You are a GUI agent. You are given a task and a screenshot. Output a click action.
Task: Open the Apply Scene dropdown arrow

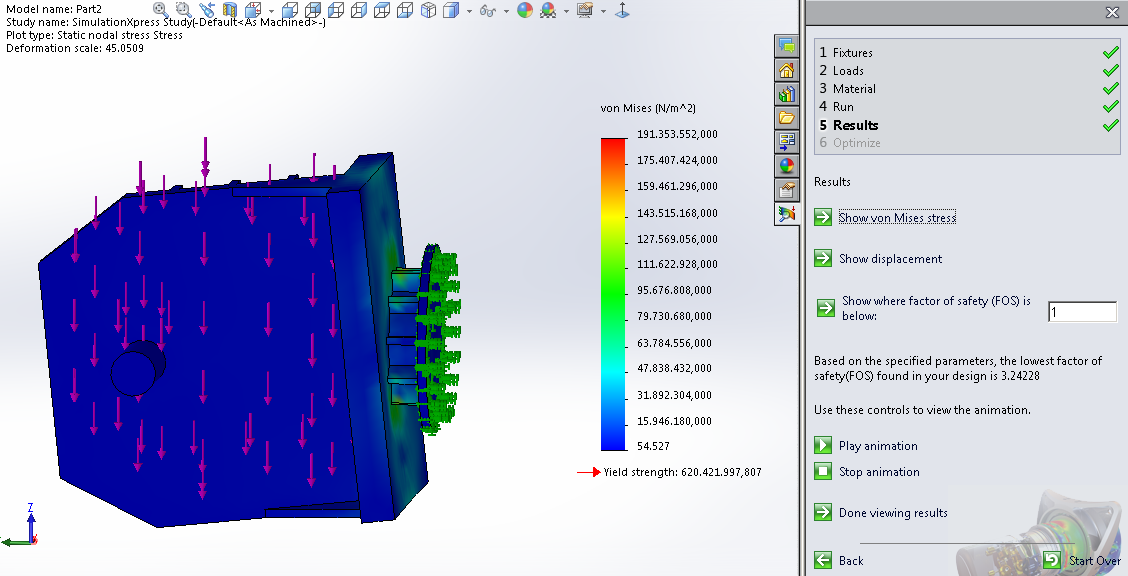(x=565, y=11)
